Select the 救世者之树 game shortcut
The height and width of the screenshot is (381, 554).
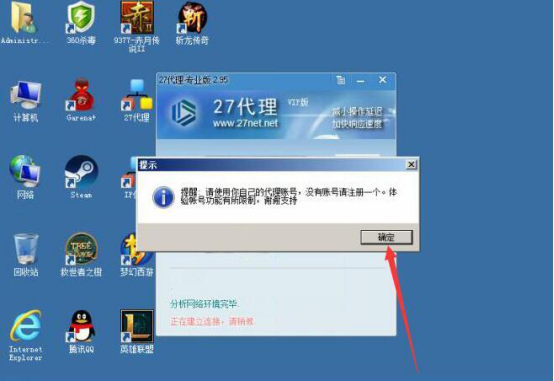coord(81,254)
